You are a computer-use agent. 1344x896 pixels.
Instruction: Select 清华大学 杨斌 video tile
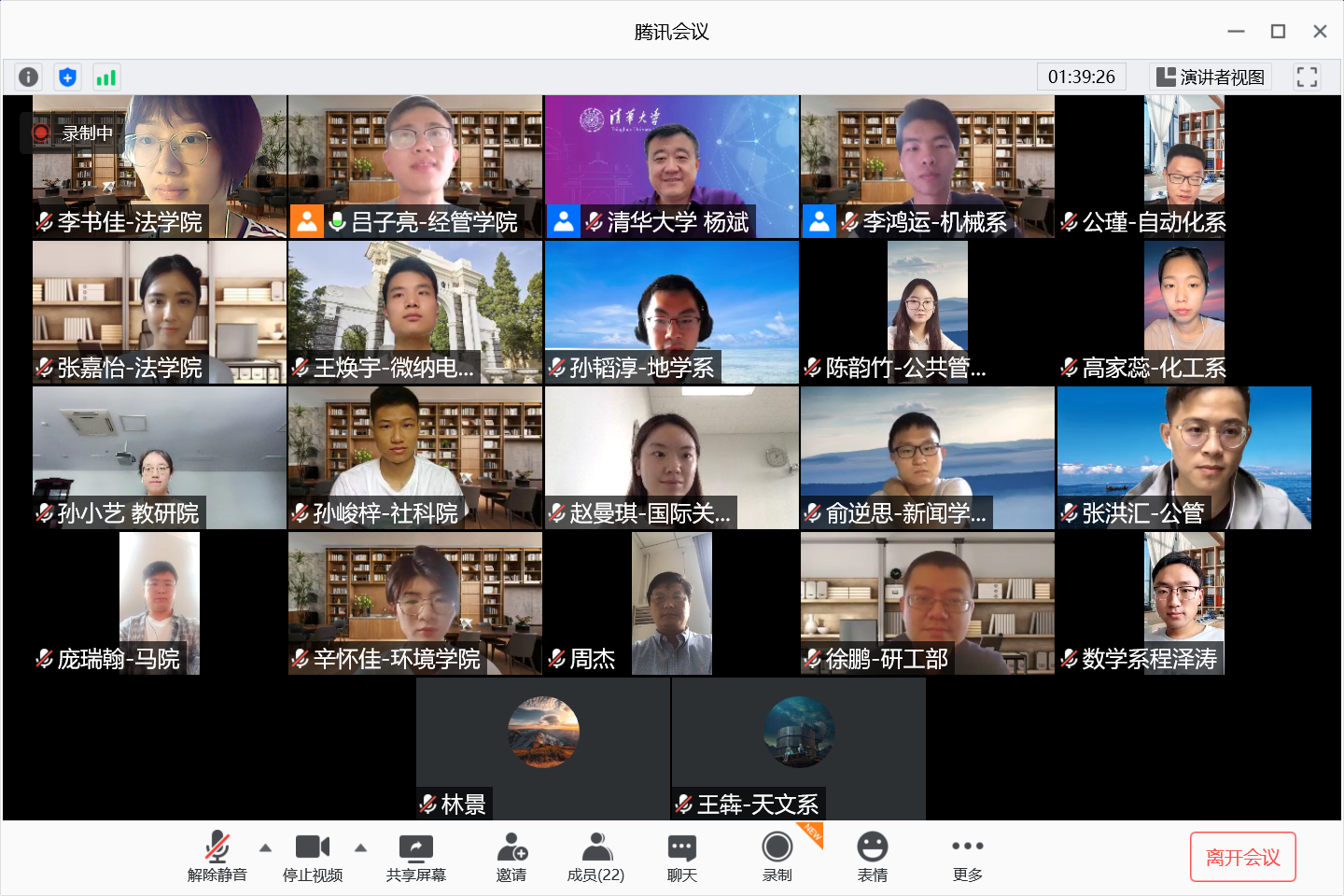(672, 166)
